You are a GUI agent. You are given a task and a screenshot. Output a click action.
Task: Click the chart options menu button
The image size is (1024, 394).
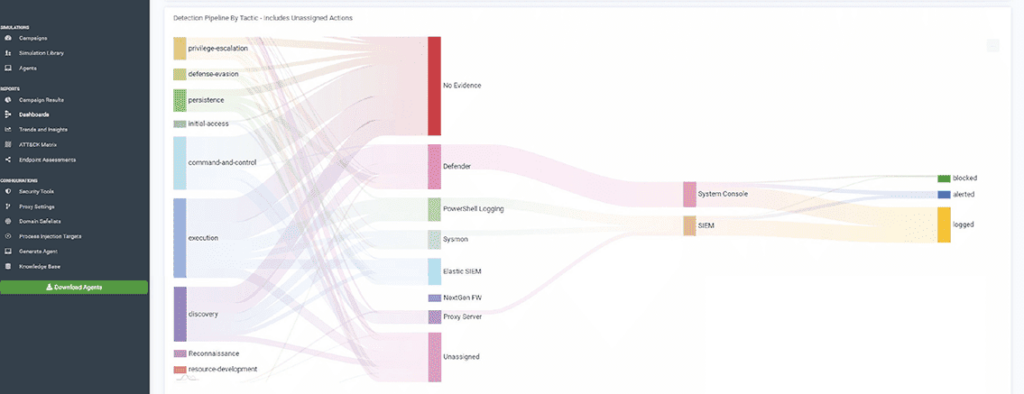click(x=993, y=46)
